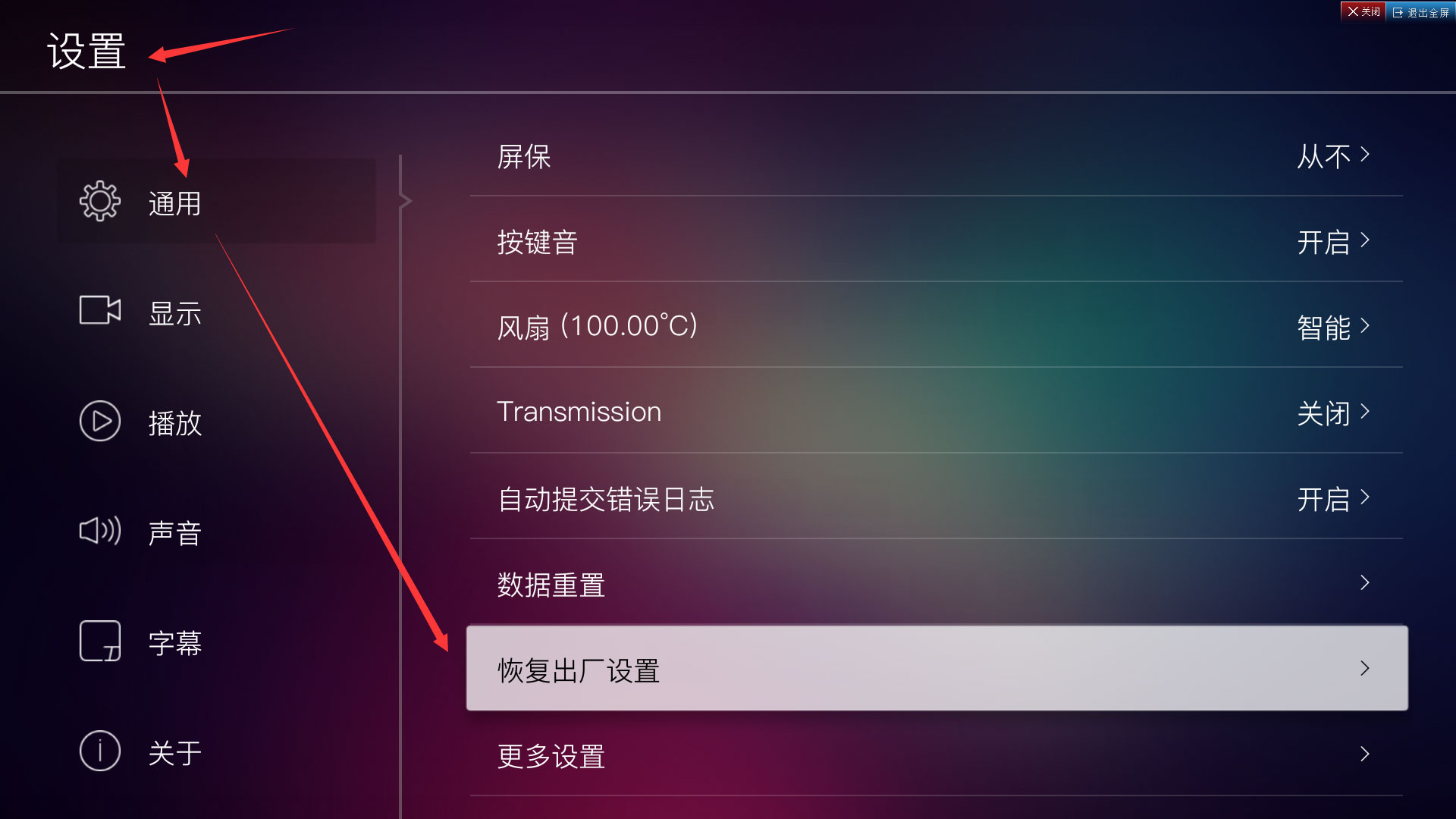The height and width of the screenshot is (819, 1456).
Task: Select the 字幕 menu label
Action: [x=175, y=643]
